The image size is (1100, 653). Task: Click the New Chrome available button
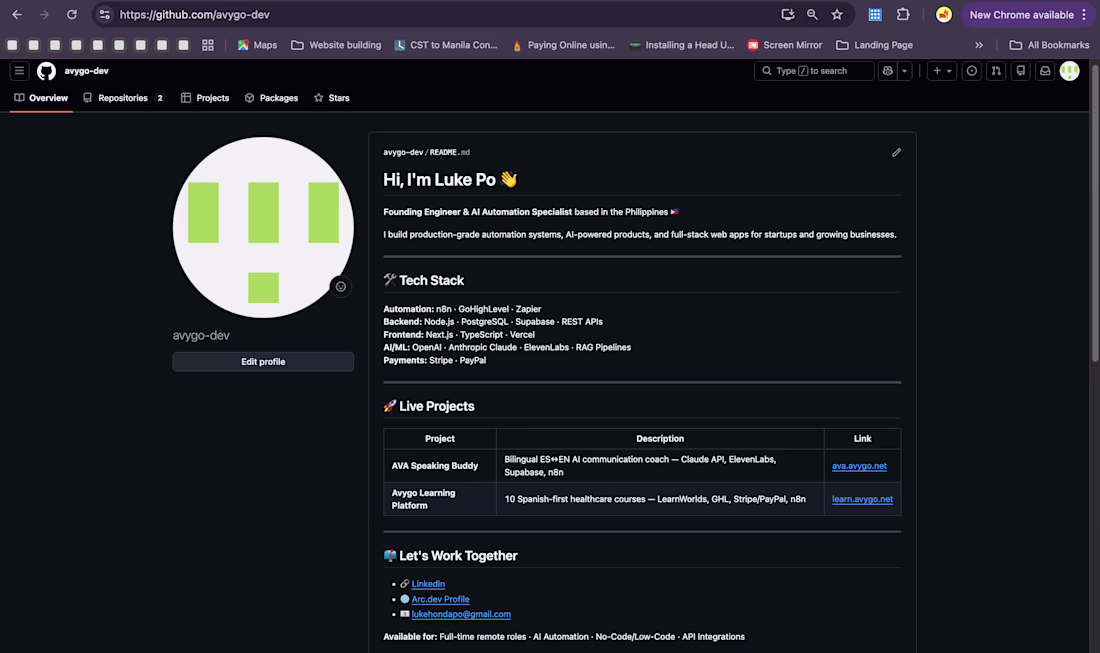[1021, 15]
